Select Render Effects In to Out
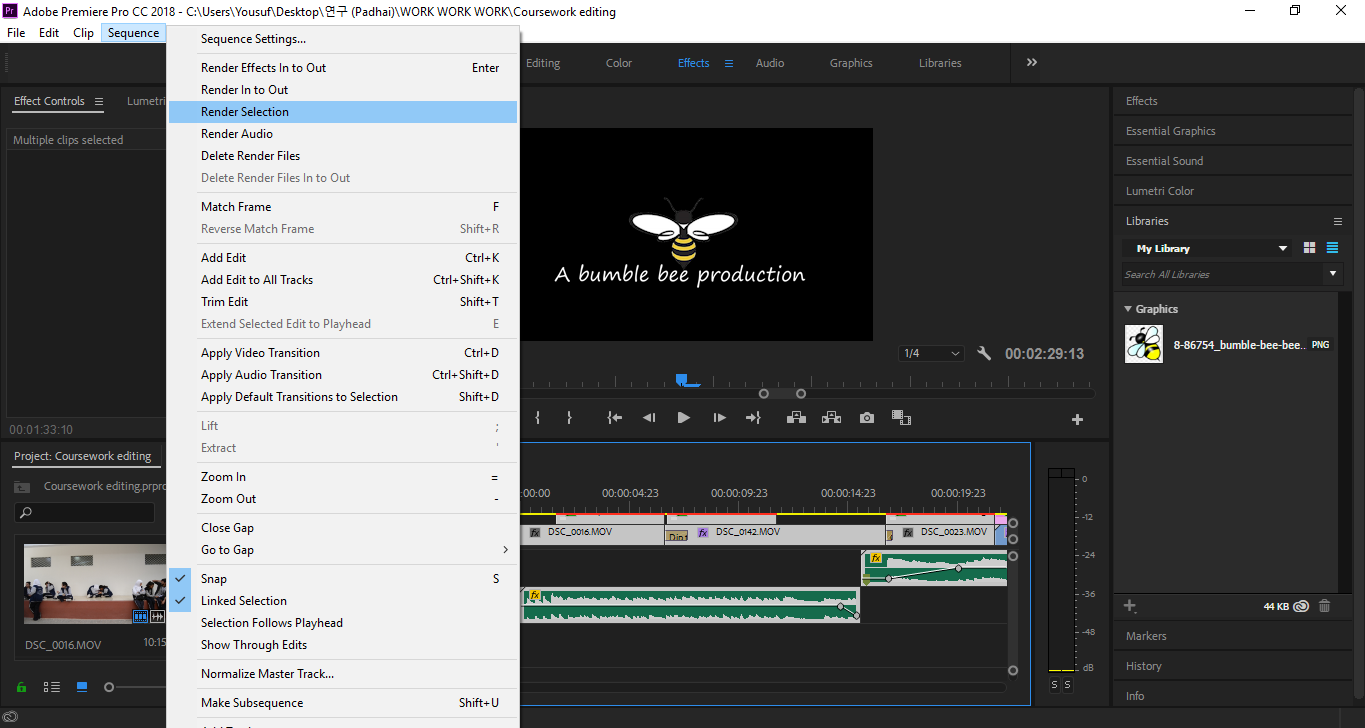Screen dimensions: 1365x728 coord(343,68)
